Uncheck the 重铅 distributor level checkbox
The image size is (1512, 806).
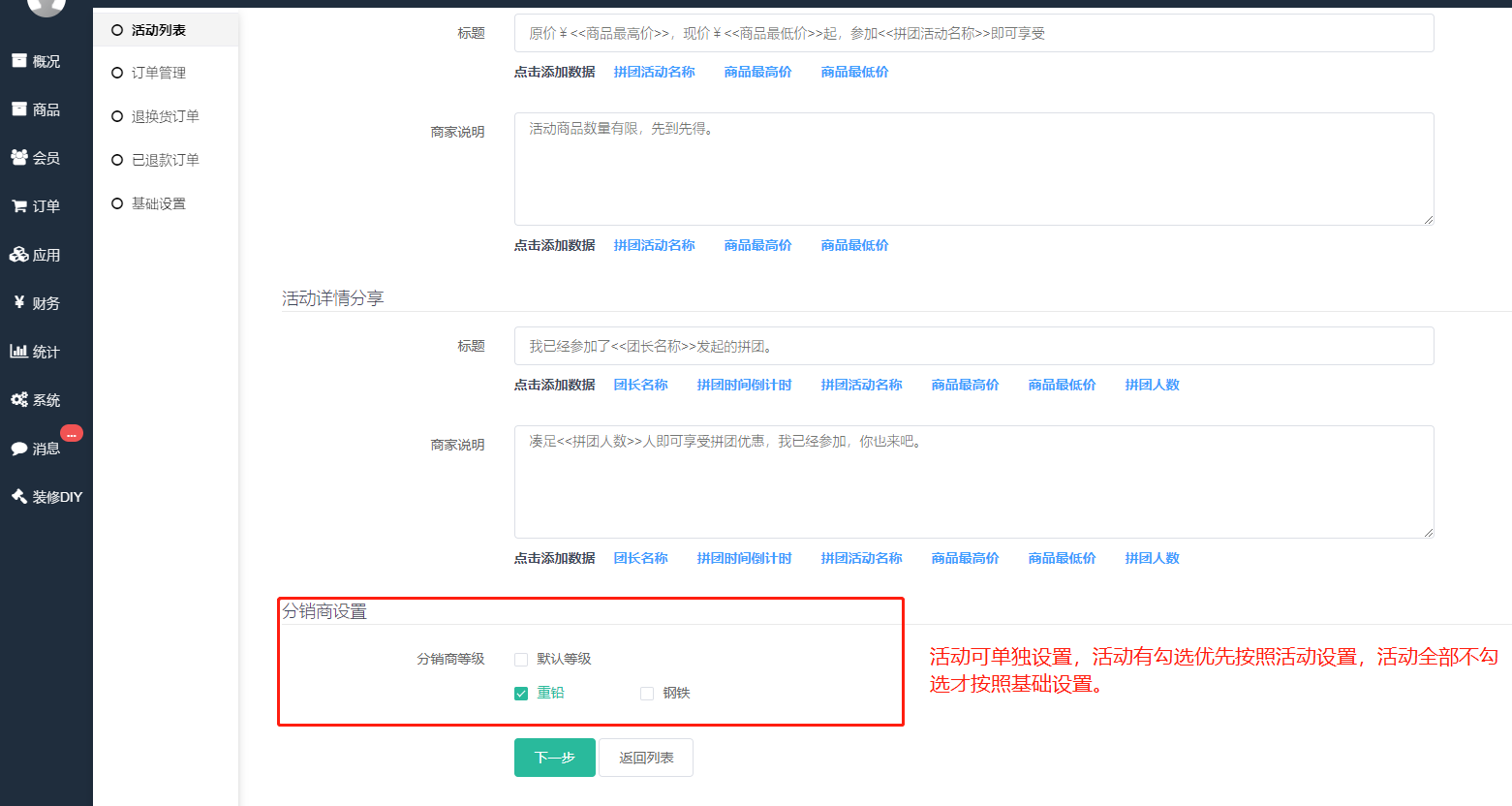click(521, 694)
